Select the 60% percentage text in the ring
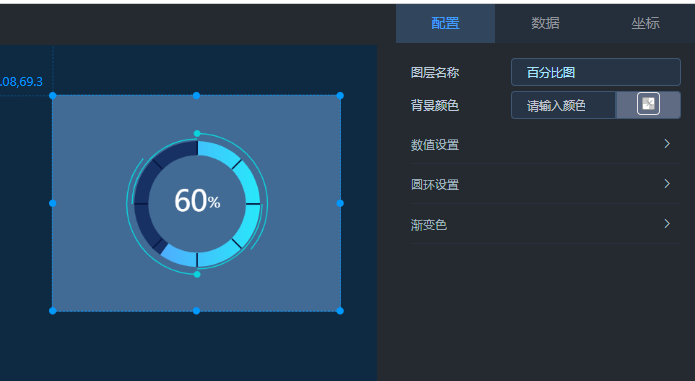The width and height of the screenshot is (695, 381). [x=197, y=201]
